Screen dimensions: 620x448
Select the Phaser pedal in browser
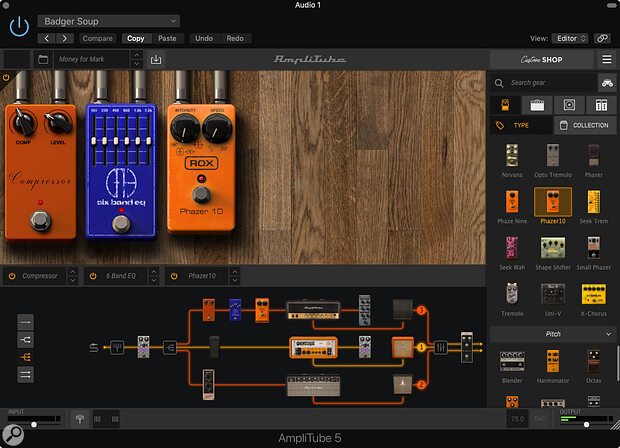click(x=594, y=160)
